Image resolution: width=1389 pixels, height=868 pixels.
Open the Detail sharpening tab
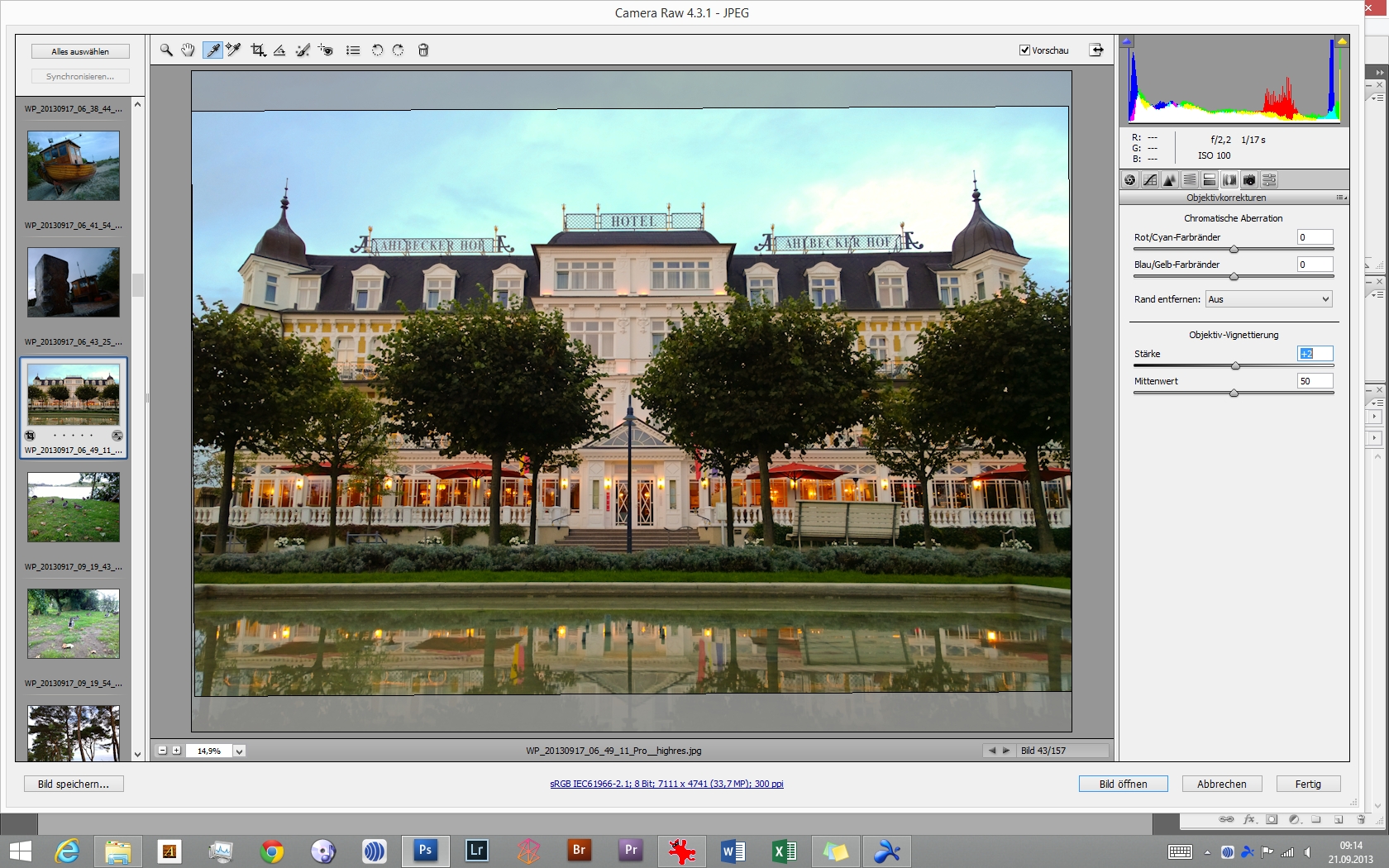click(x=1170, y=180)
